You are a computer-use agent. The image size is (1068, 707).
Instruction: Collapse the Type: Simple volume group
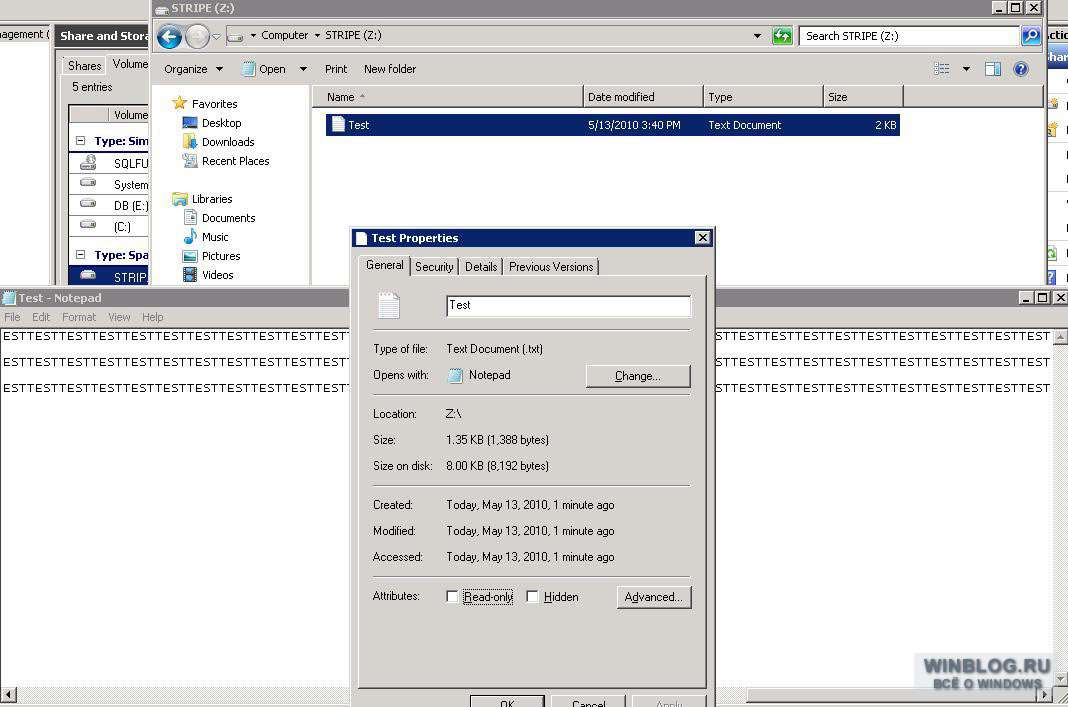point(80,141)
